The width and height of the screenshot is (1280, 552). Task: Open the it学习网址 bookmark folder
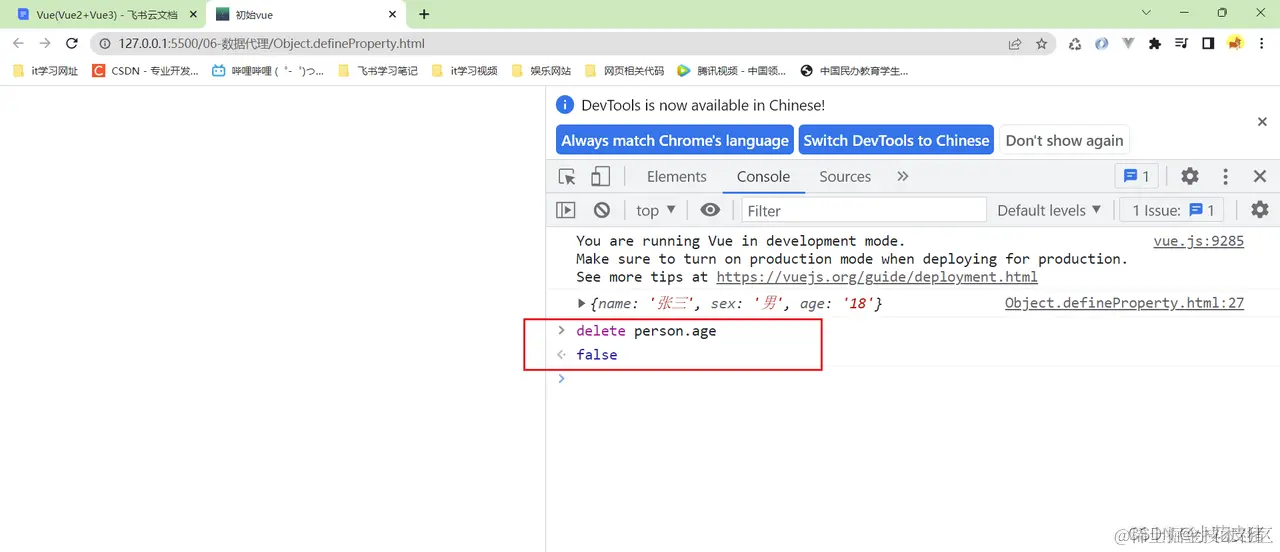tap(46, 71)
